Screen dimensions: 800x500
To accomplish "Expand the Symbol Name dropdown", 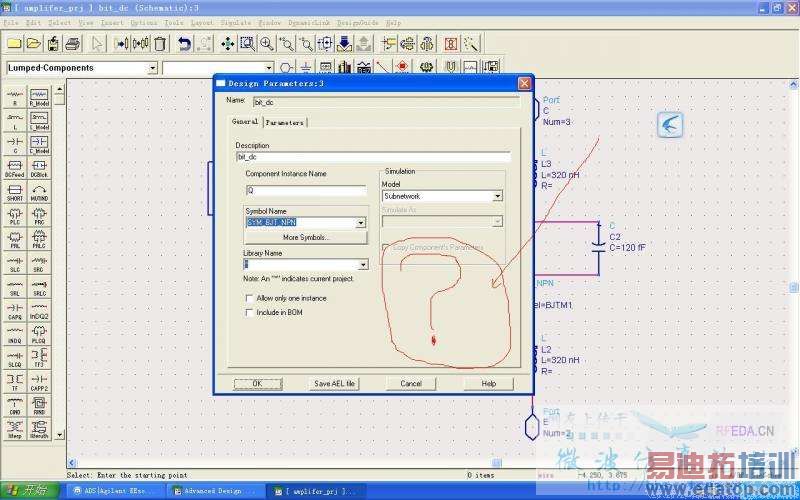I will [x=361, y=223].
